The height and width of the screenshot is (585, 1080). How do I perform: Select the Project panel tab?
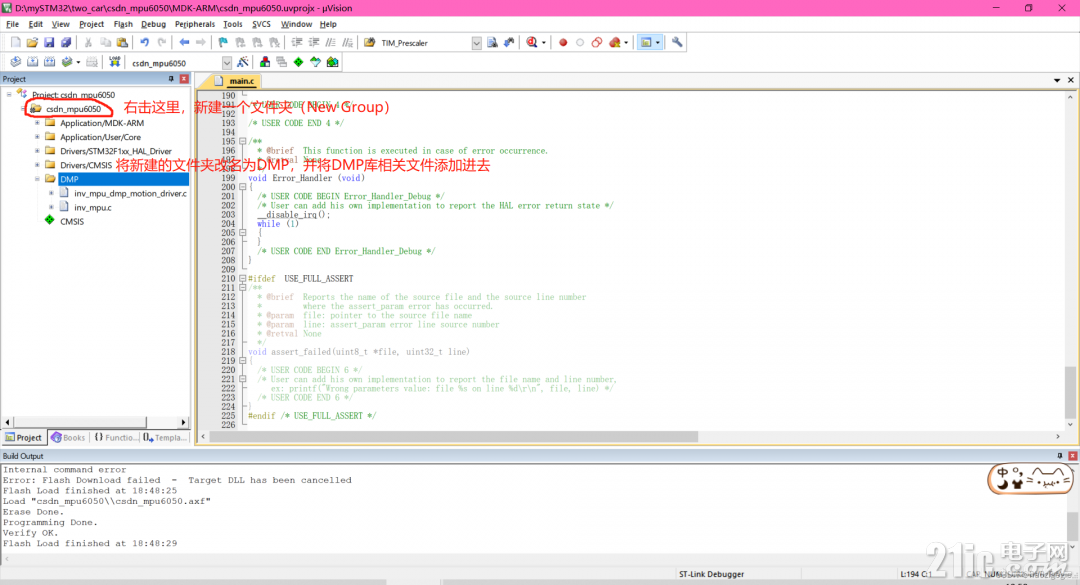point(23,438)
